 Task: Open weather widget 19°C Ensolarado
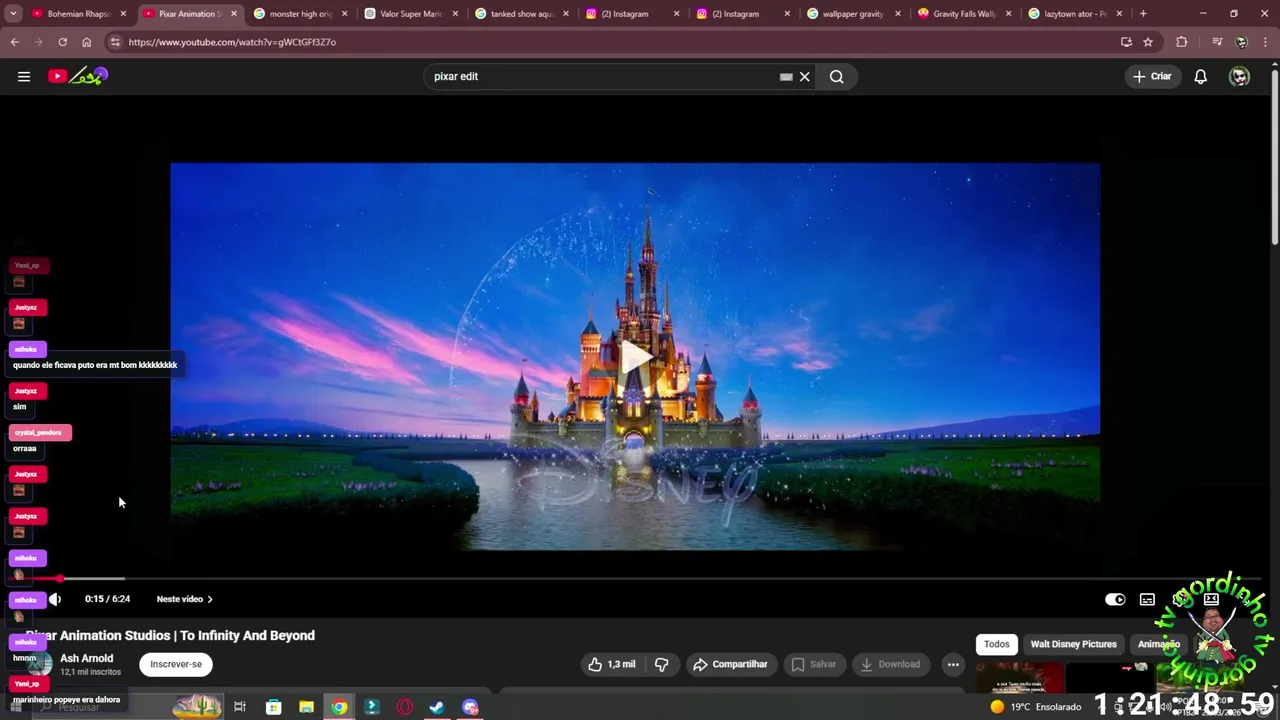click(1036, 707)
